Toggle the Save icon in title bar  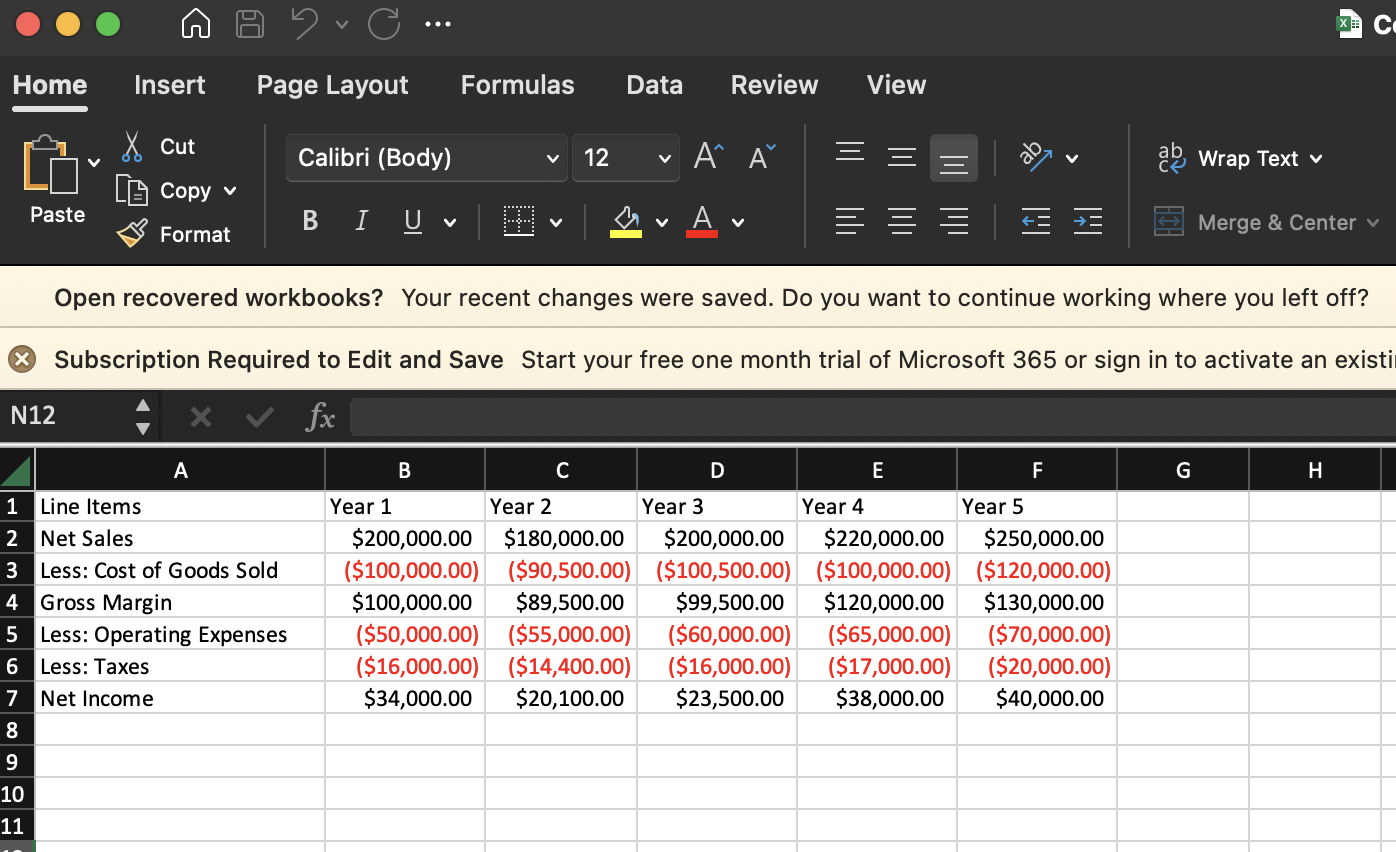[250, 24]
